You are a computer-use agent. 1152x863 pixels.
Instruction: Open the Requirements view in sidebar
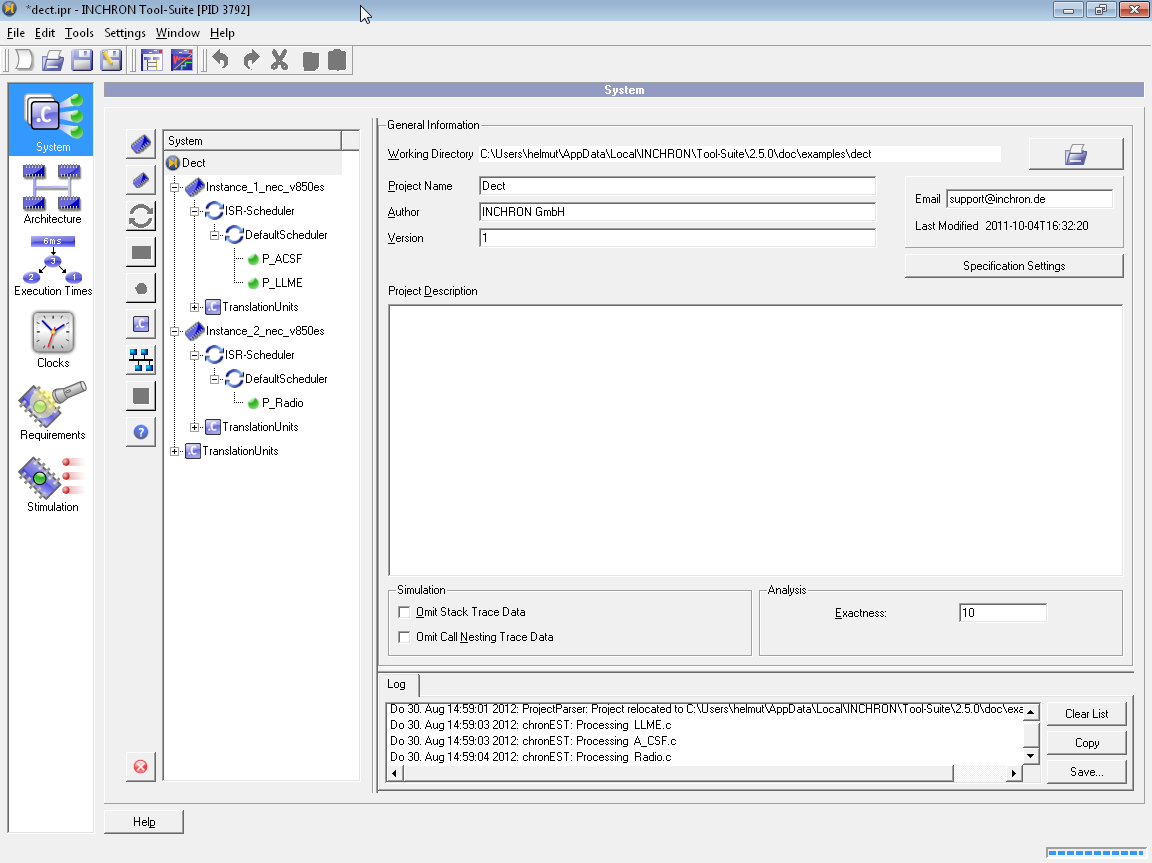coord(52,411)
